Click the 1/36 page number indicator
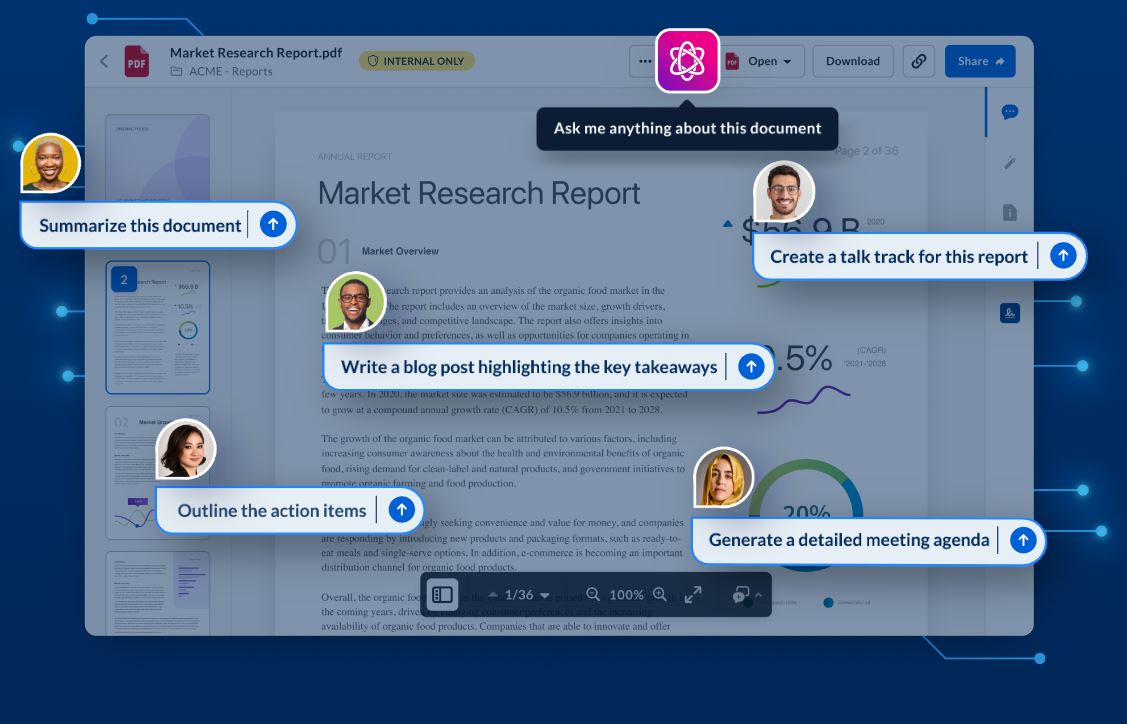Image resolution: width=1127 pixels, height=724 pixels. pos(519,595)
